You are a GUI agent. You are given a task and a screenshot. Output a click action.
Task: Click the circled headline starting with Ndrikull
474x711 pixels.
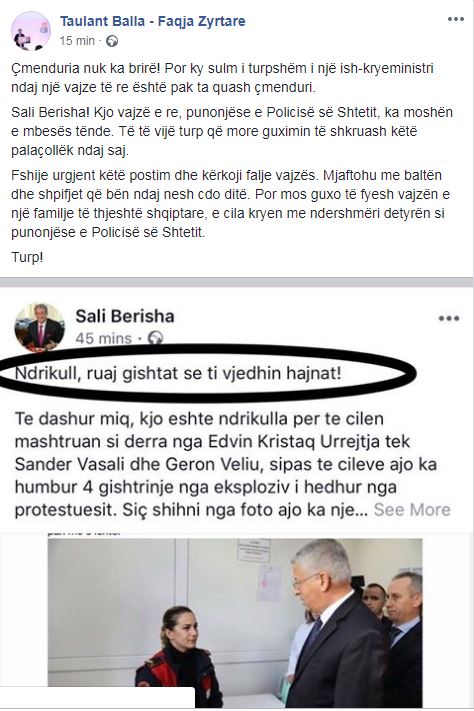(x=178, y=374)
